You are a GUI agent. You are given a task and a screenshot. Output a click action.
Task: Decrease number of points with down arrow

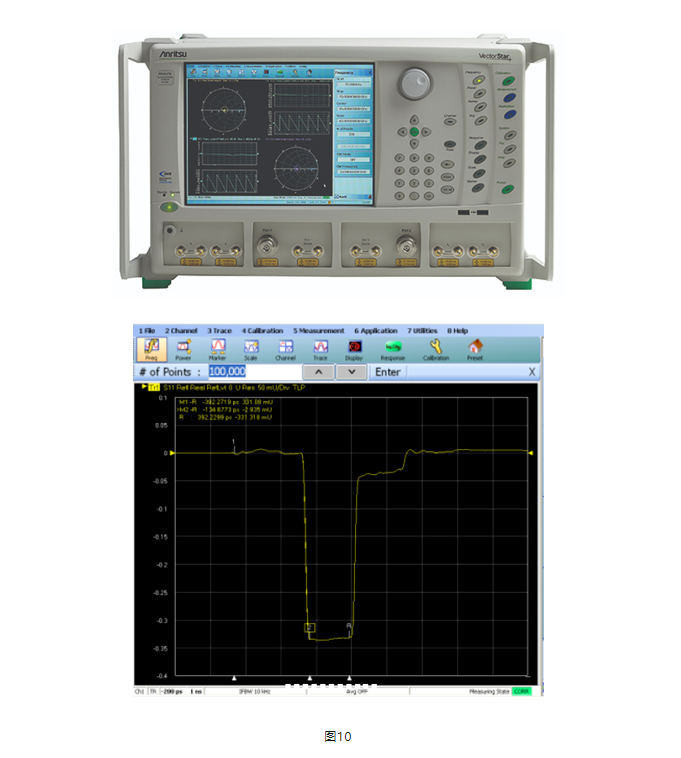coord(351,372)
